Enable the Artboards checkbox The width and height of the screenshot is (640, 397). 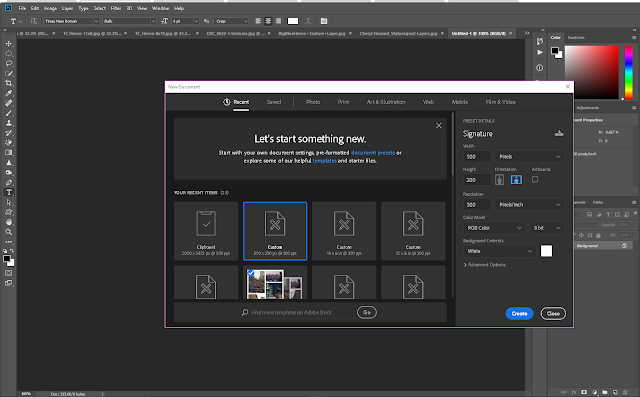pos(535,179)
